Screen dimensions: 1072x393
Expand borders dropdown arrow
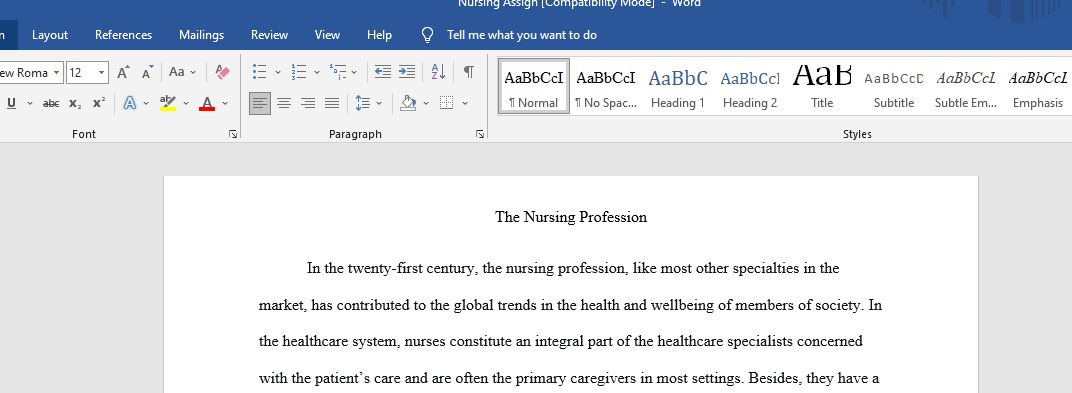tap(465, 103)
